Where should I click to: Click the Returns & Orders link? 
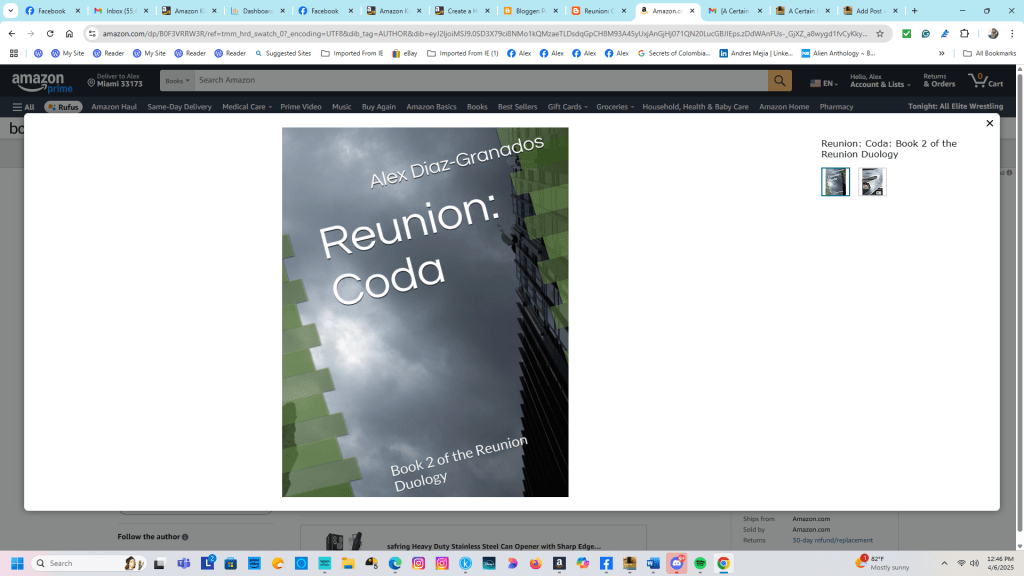click(939, 81)
